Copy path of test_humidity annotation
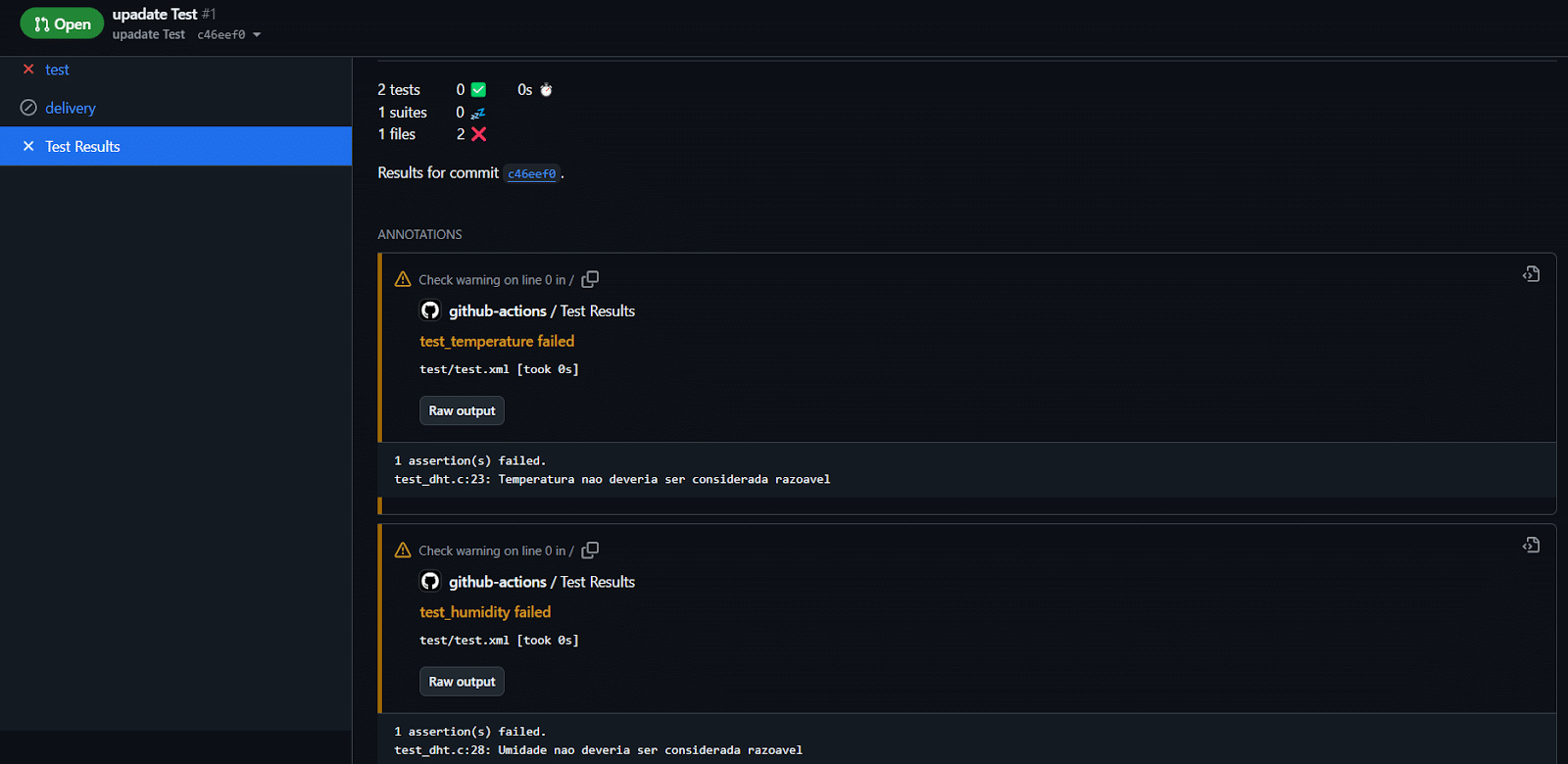This screenshot has height=764, width=1568. point(590,550)
